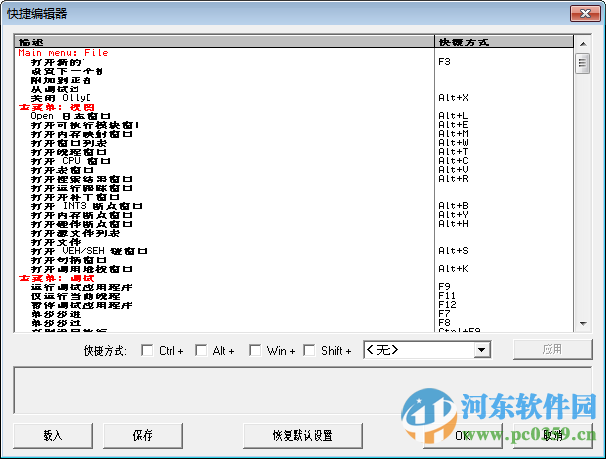
Task: Select the '打开运行跟踪窗口' row
Action: point(224,188)
